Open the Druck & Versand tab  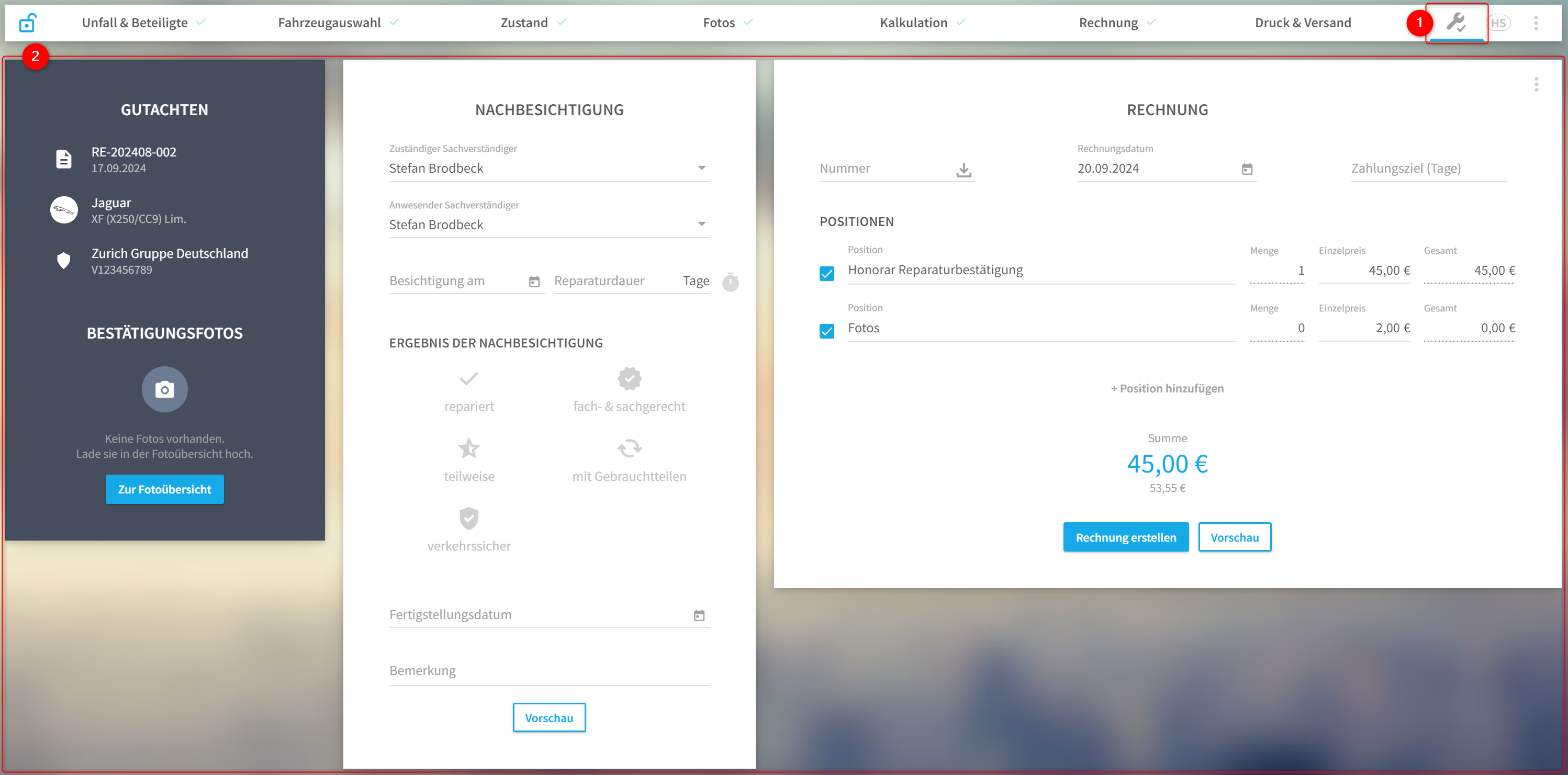click(x=1303, y=23)
